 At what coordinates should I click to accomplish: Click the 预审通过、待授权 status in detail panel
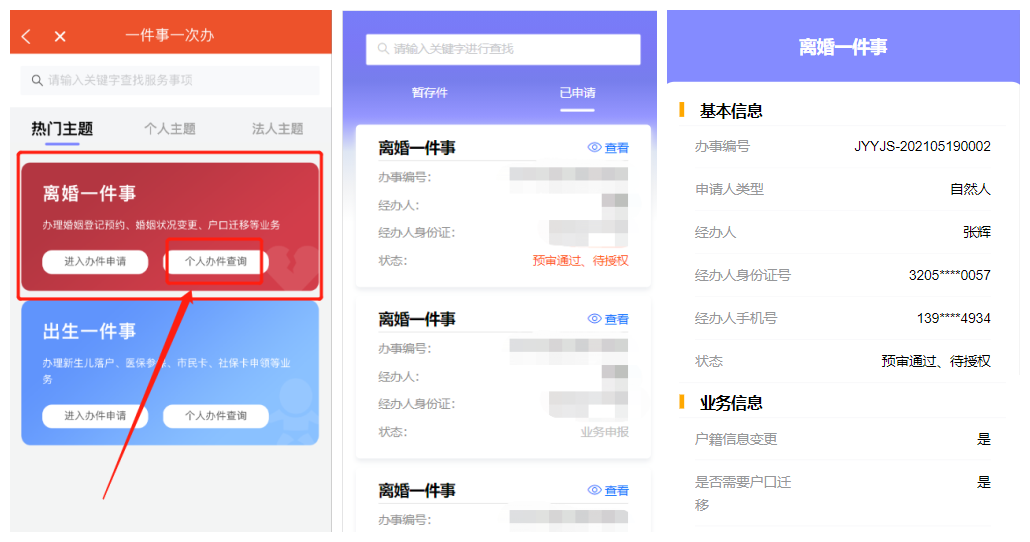[936, 361]
